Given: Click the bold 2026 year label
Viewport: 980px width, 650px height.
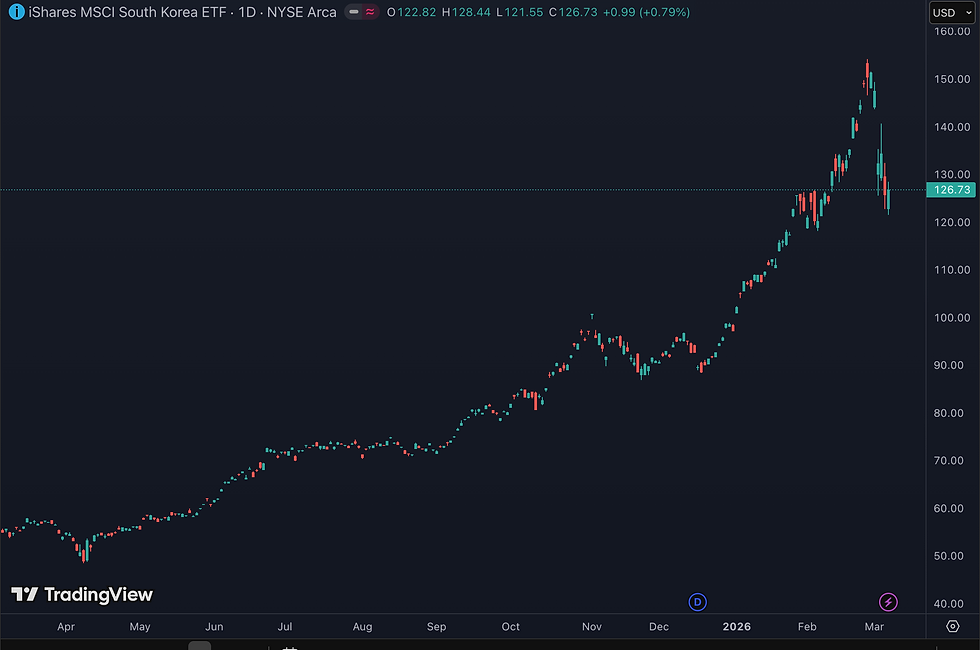Looking at the screenshot, I should (737, 627).
